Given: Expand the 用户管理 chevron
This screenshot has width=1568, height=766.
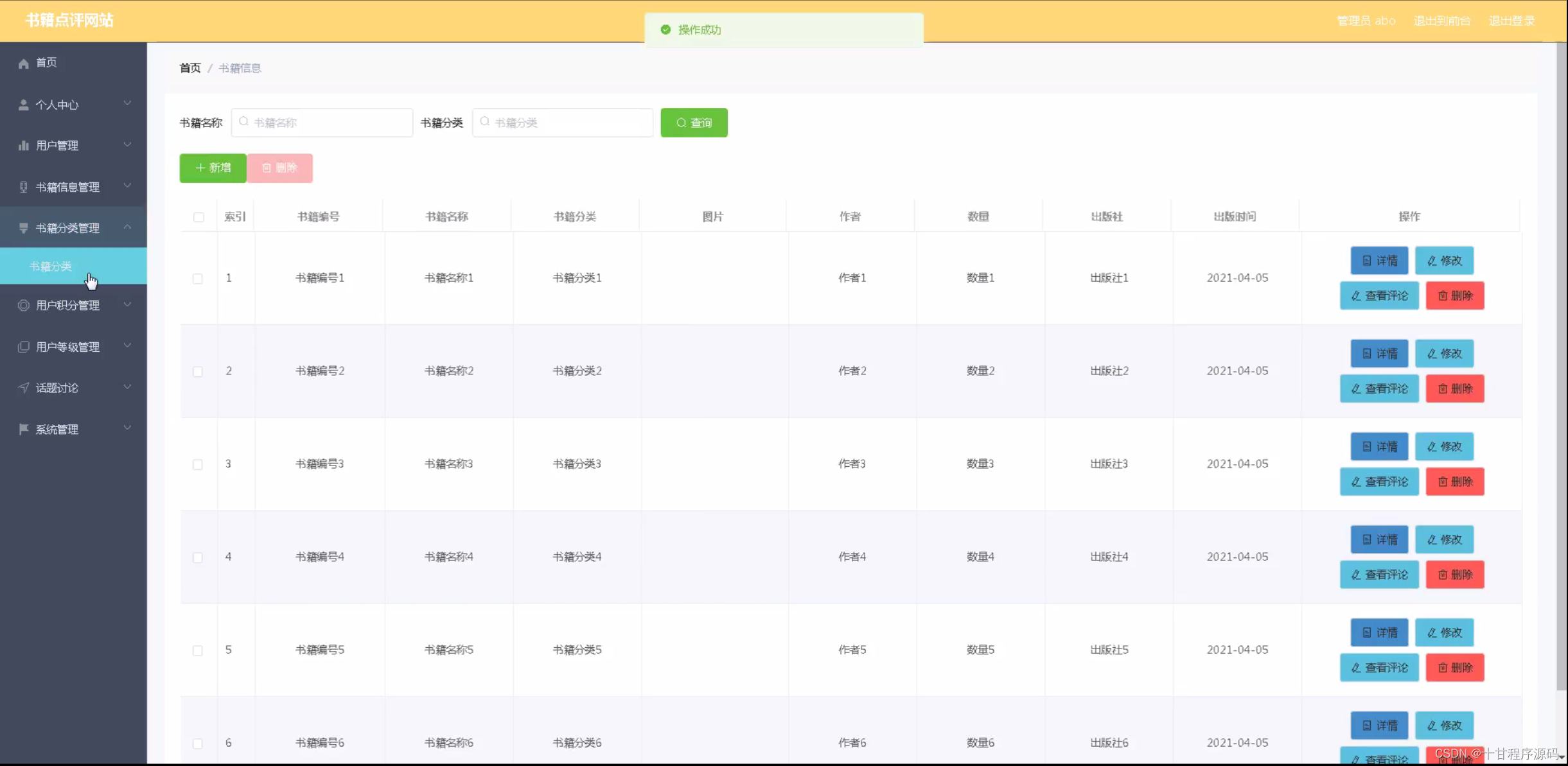Looking at the screenshot, I should (x=127, y=145).
